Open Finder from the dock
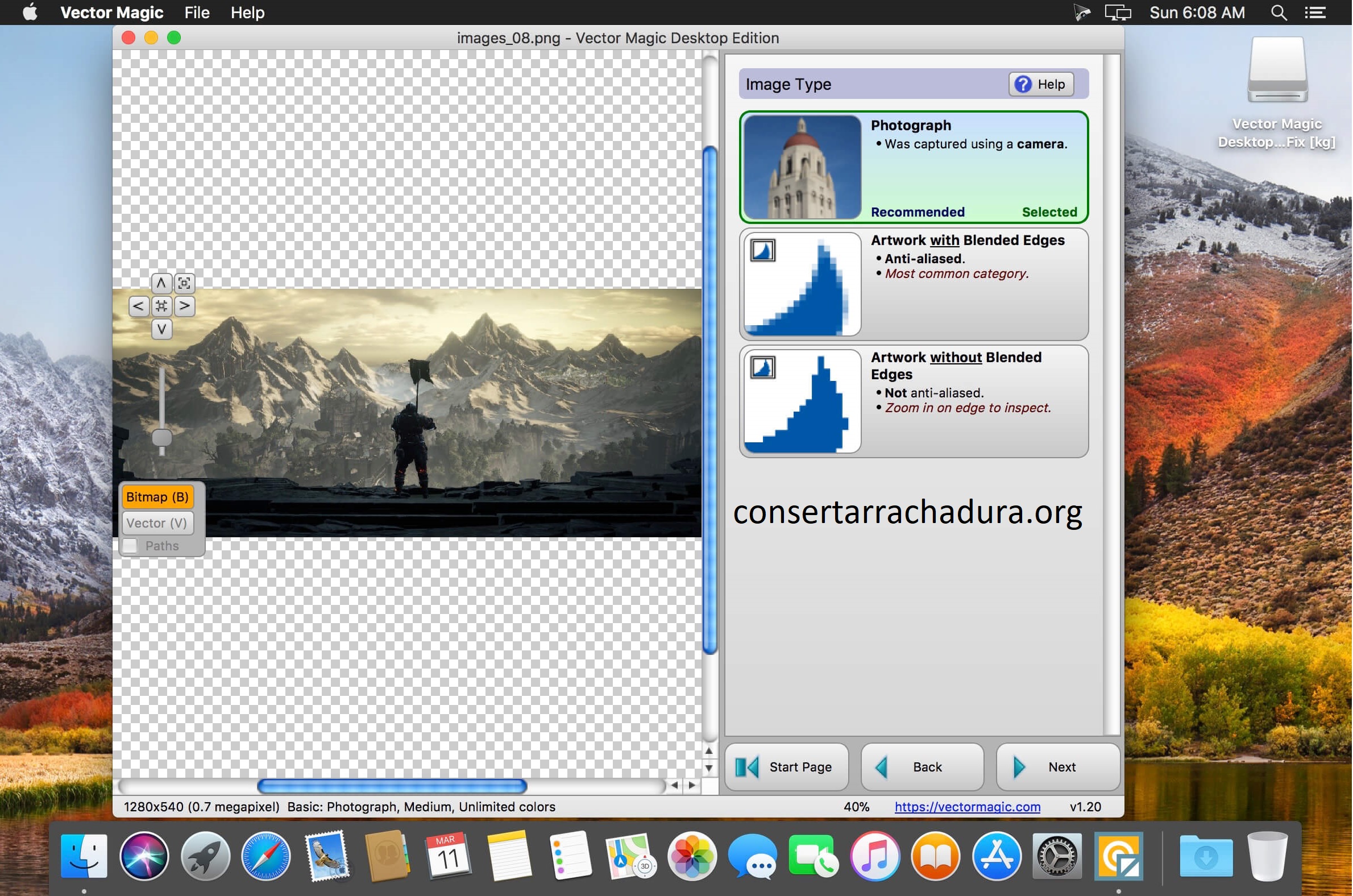The image size is (1353, 896). [84, 856]
